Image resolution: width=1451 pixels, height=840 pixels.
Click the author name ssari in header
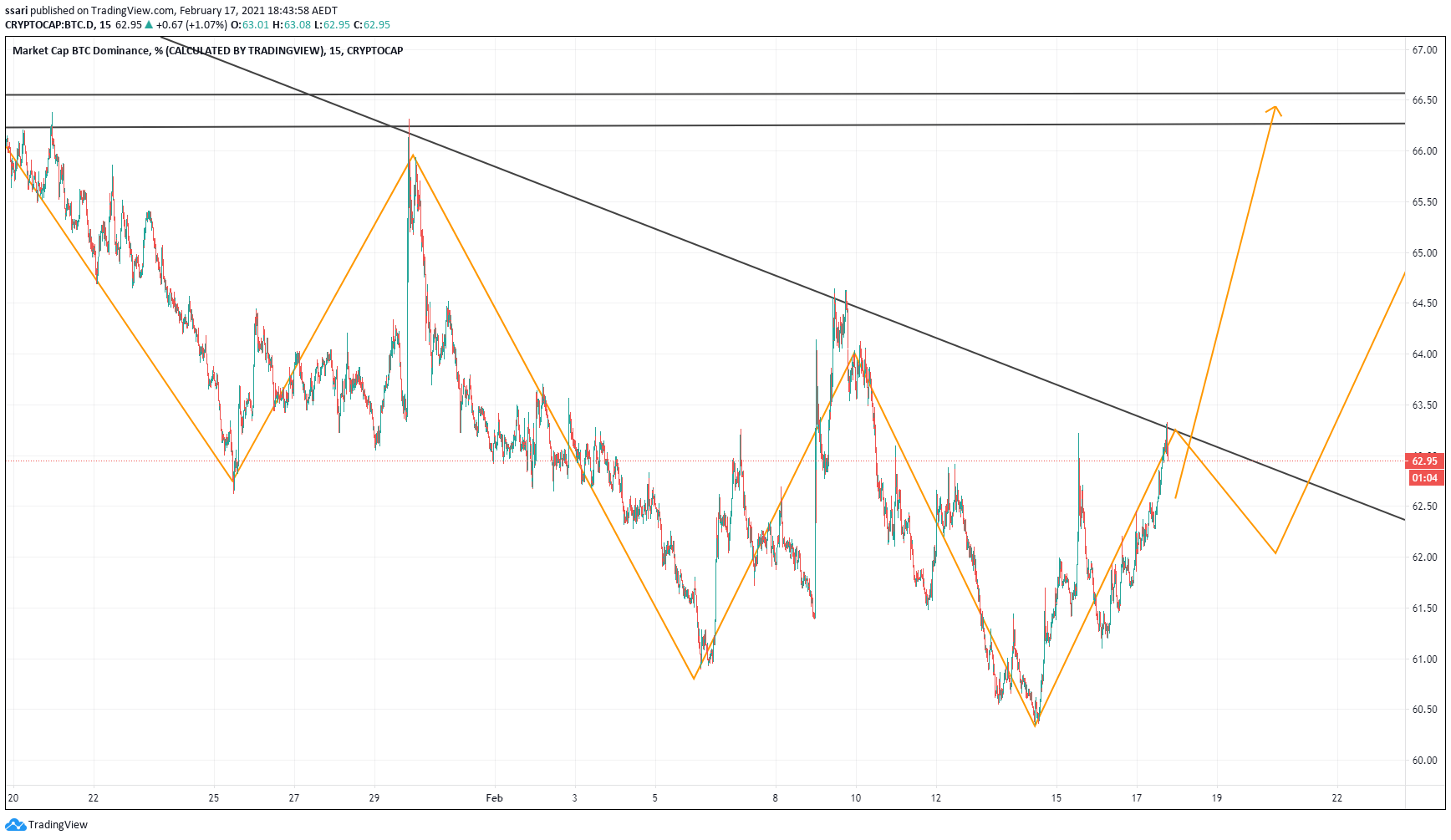coord(17,11)
